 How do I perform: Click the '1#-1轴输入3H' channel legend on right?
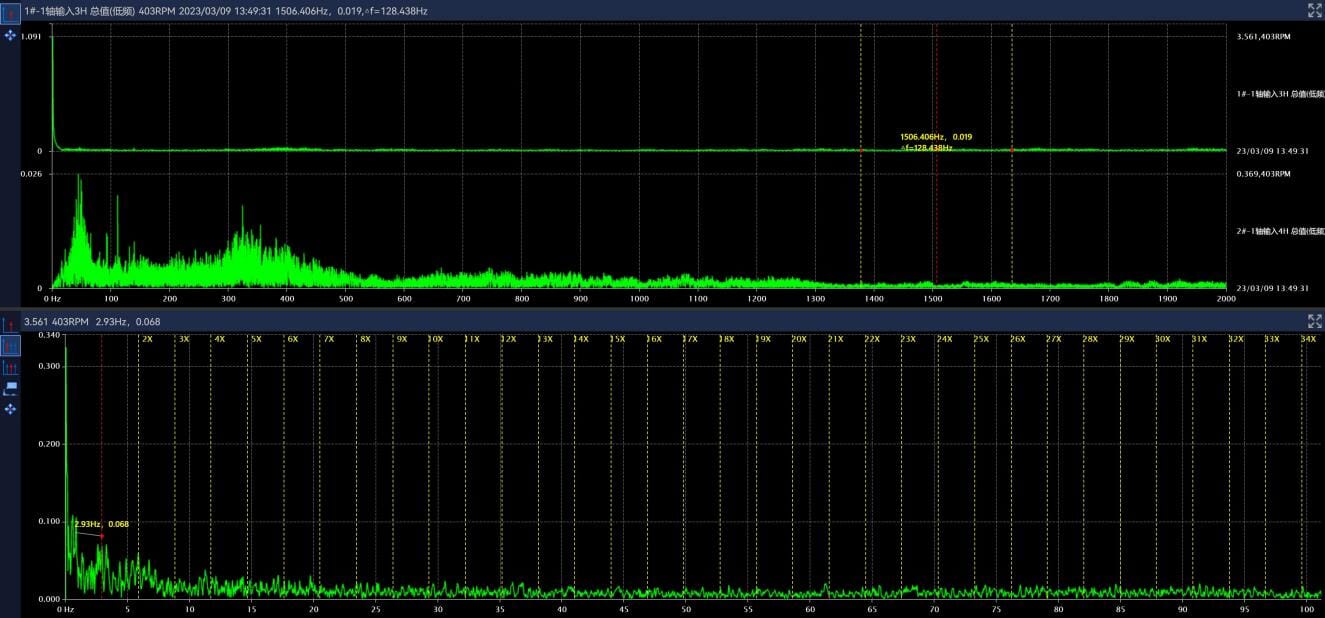[1280, 93]
